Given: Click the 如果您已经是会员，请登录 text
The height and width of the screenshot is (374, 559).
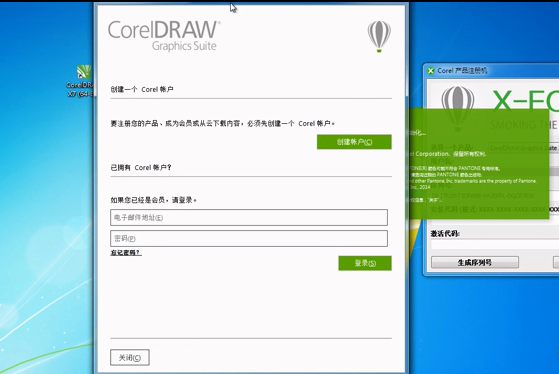Looking at the screenshot, I should (153, 200).
